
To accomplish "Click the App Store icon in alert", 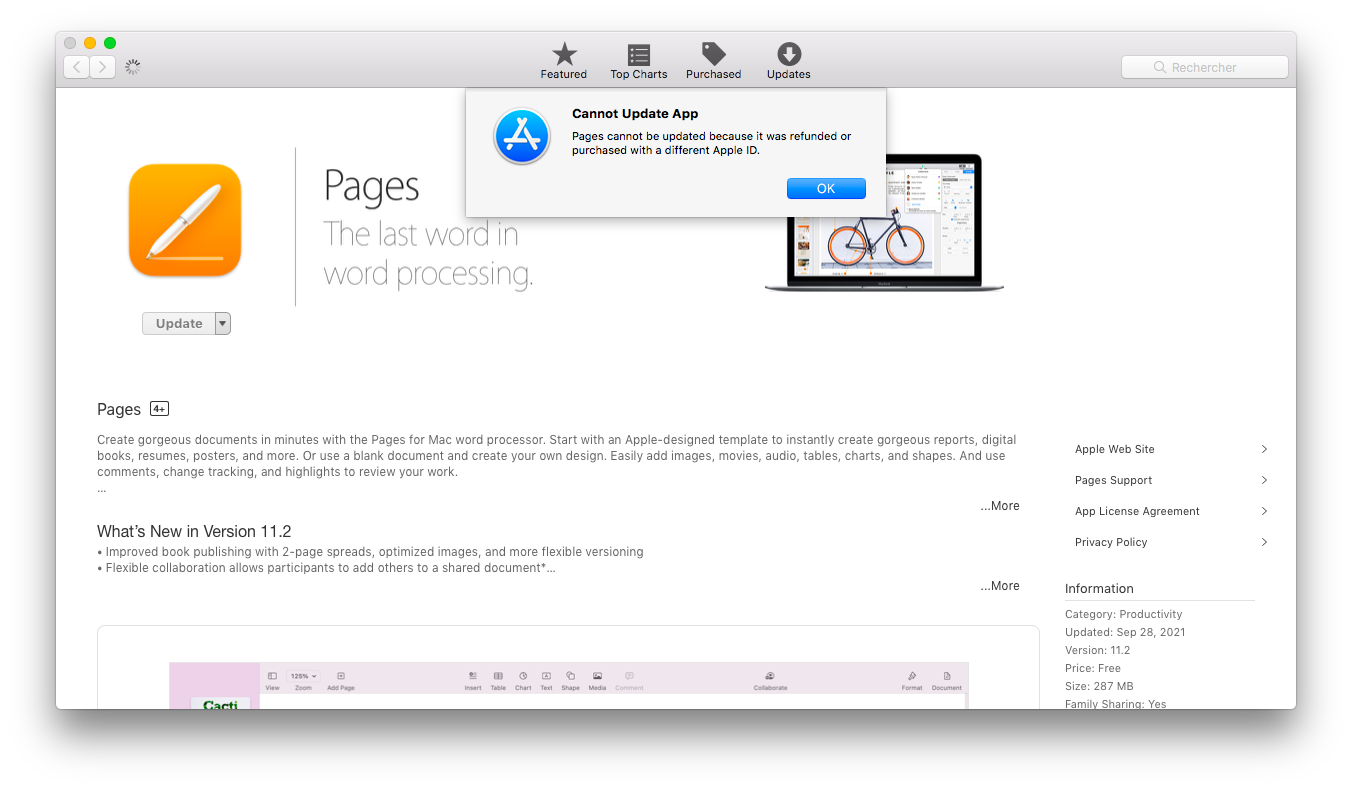I will pos(522,136).
